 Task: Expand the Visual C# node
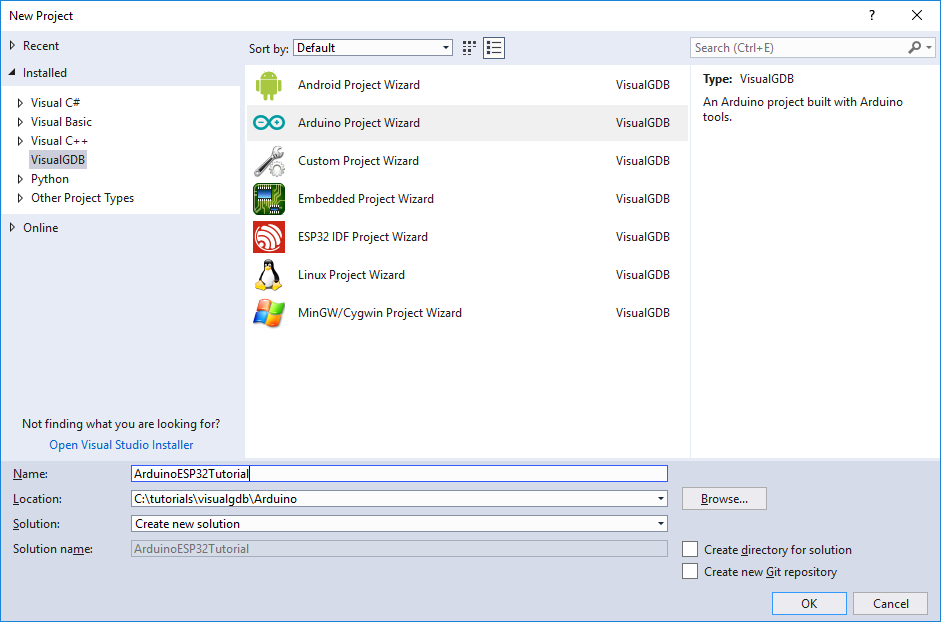coord(20,103)
